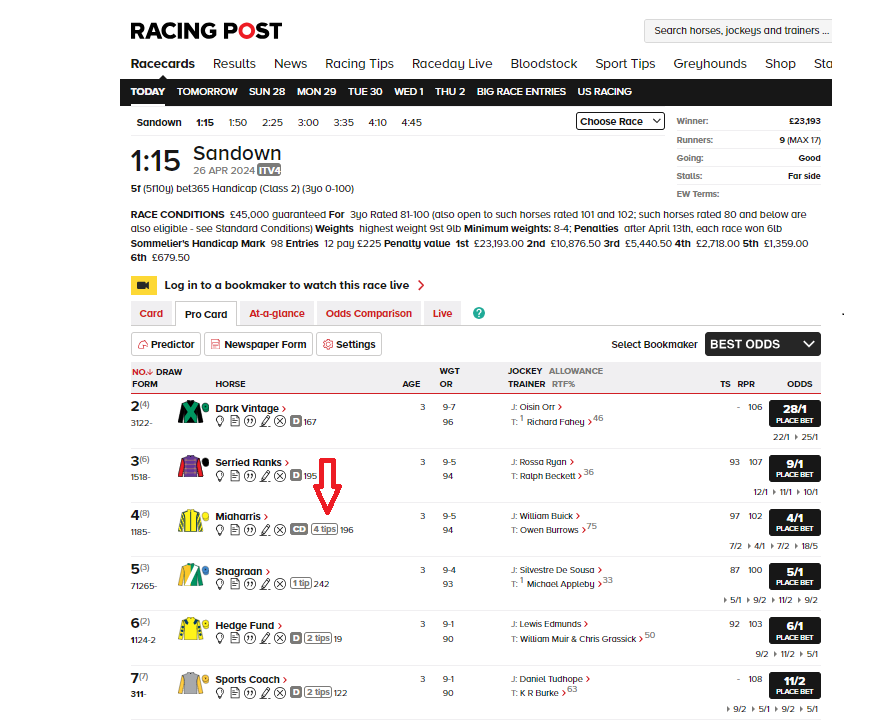Open the document icon under Dark Vintage
Image resolution: width=879 pixels, height=726 pixels.
(x=235, y=421)
